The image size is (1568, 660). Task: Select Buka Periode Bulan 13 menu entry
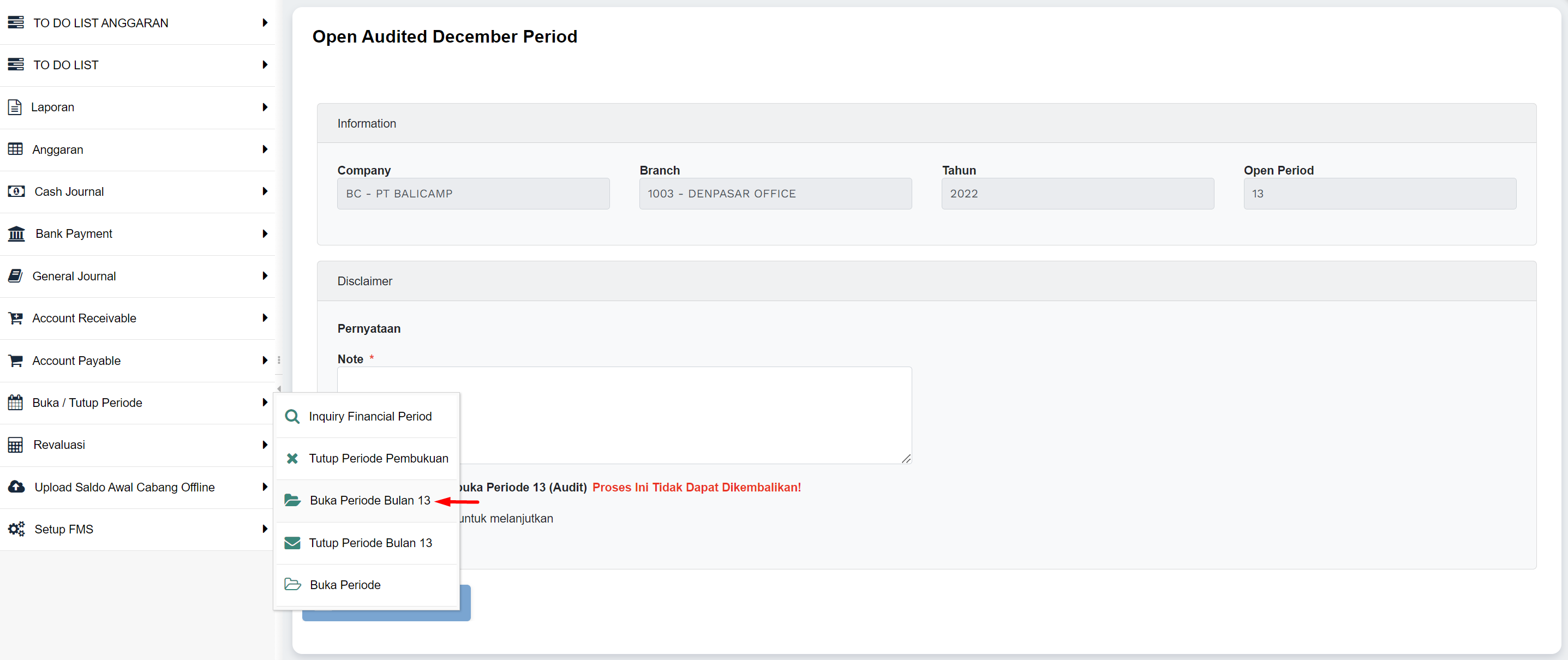(x=369, y=501)
